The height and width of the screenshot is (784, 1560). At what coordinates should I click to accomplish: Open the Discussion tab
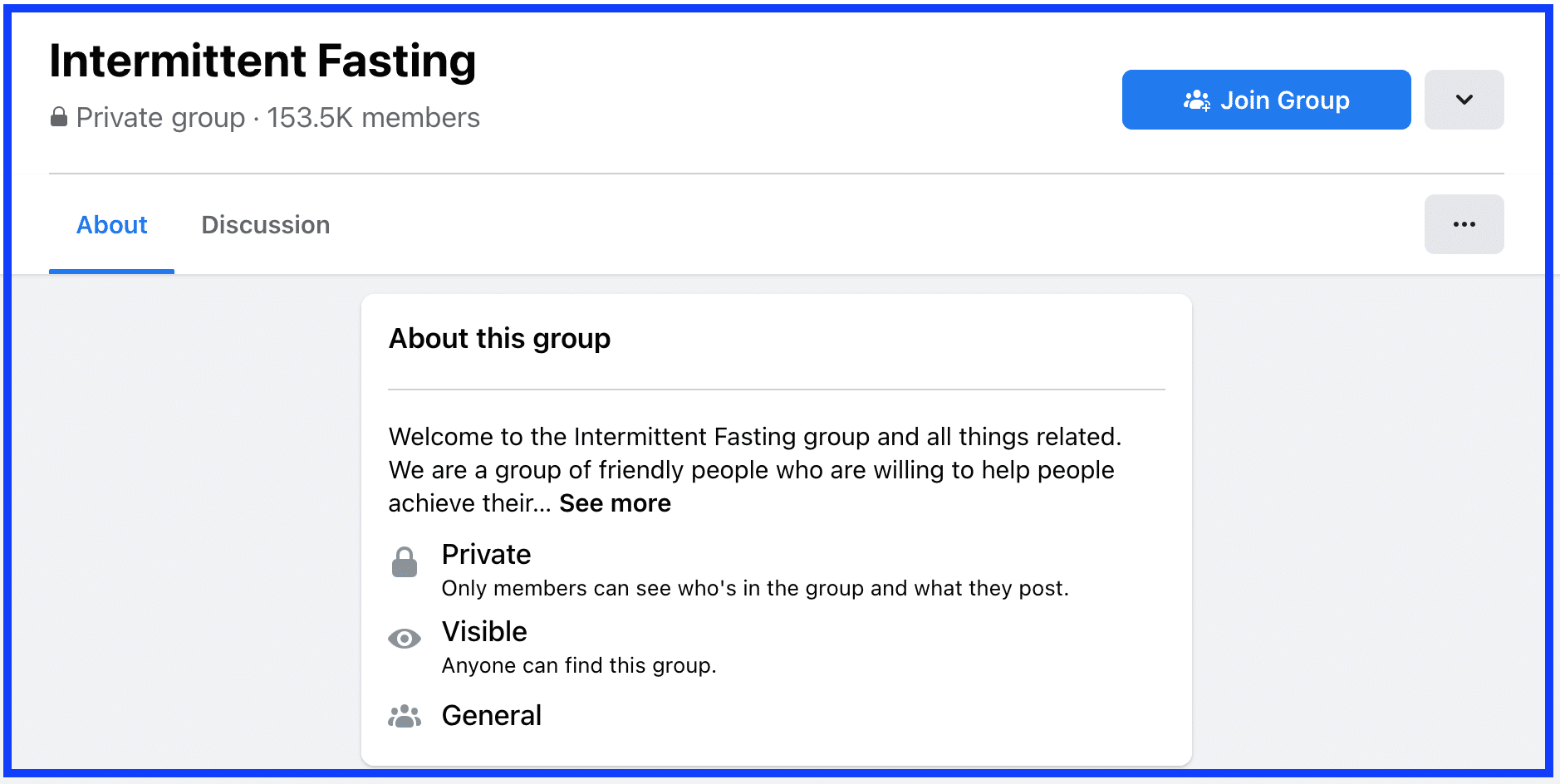tap(266, 225)
